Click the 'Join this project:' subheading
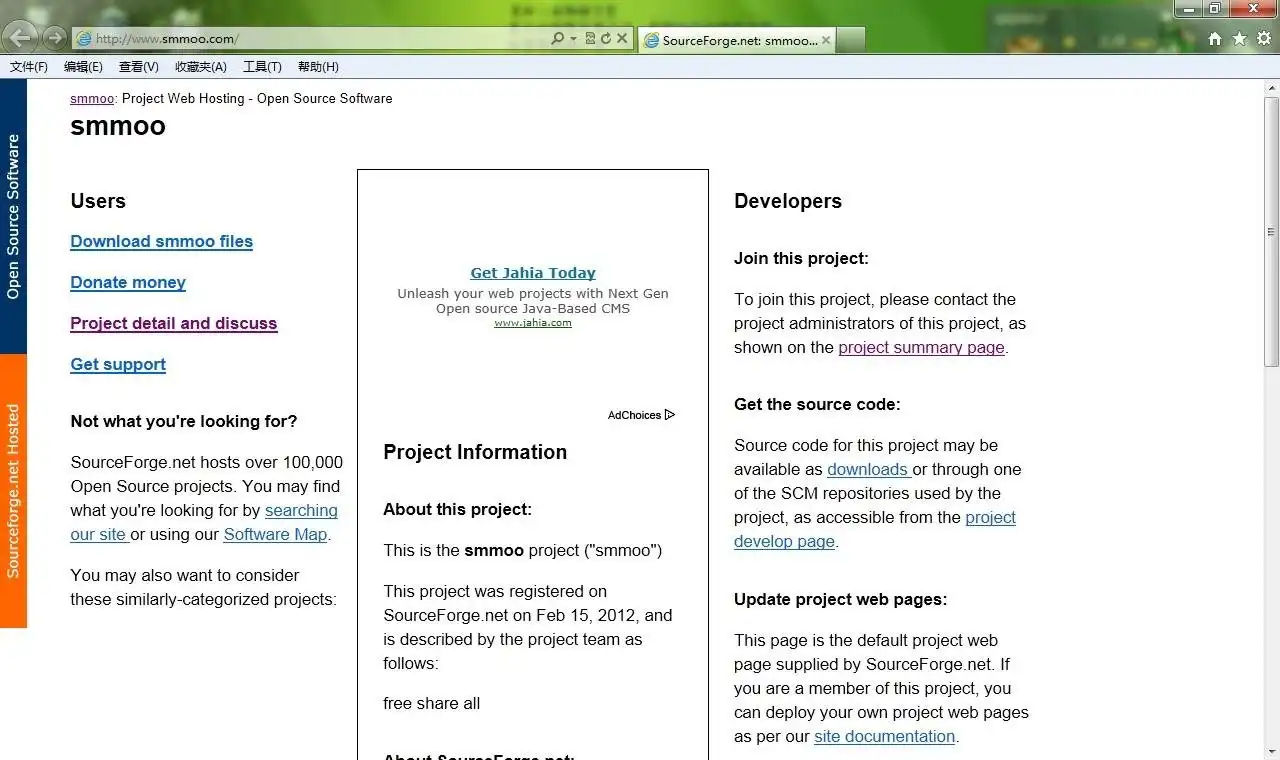1280x760 pixels. pos(801,258)
